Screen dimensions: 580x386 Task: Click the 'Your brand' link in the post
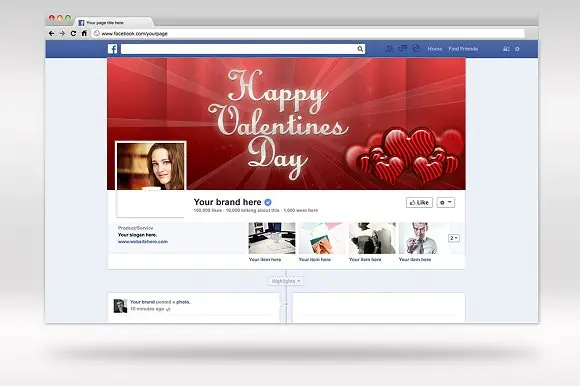click(x=142, y=302)
